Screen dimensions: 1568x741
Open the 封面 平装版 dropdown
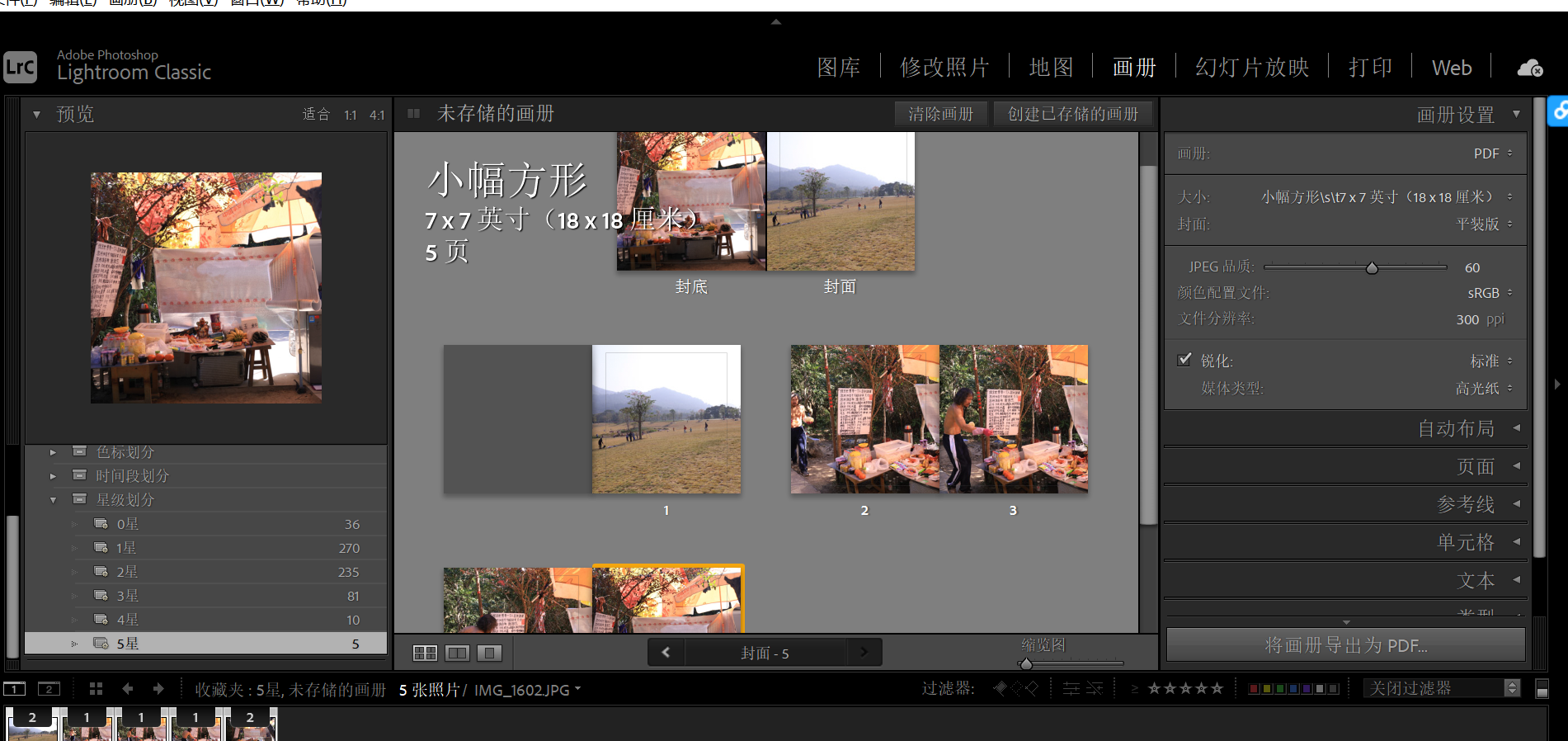[1485, 224]
